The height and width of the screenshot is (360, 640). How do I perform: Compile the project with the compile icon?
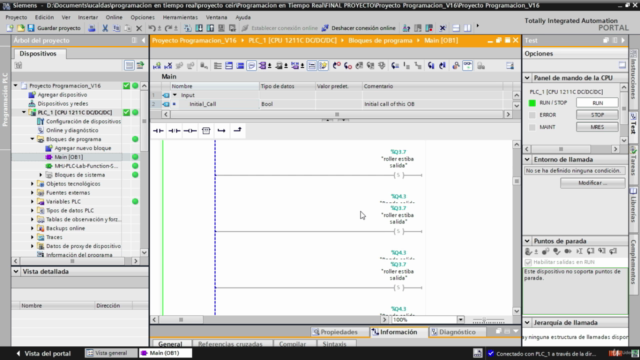pyautogui.click(x=187, y=28)
